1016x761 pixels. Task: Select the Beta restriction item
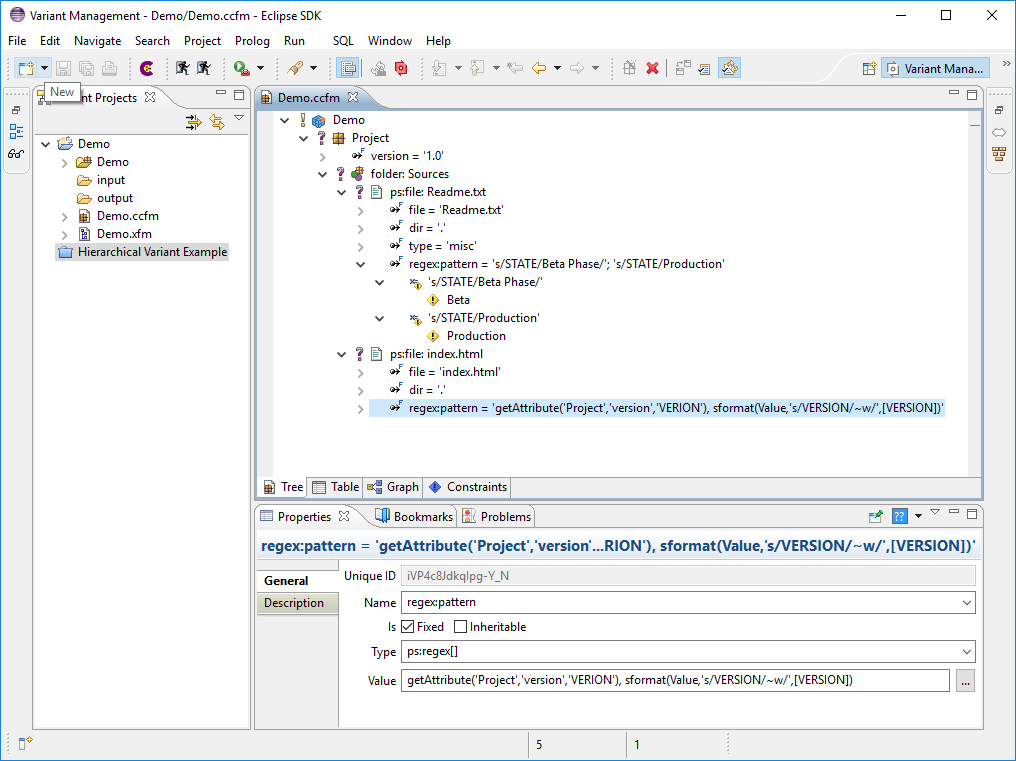coord(448,300)
